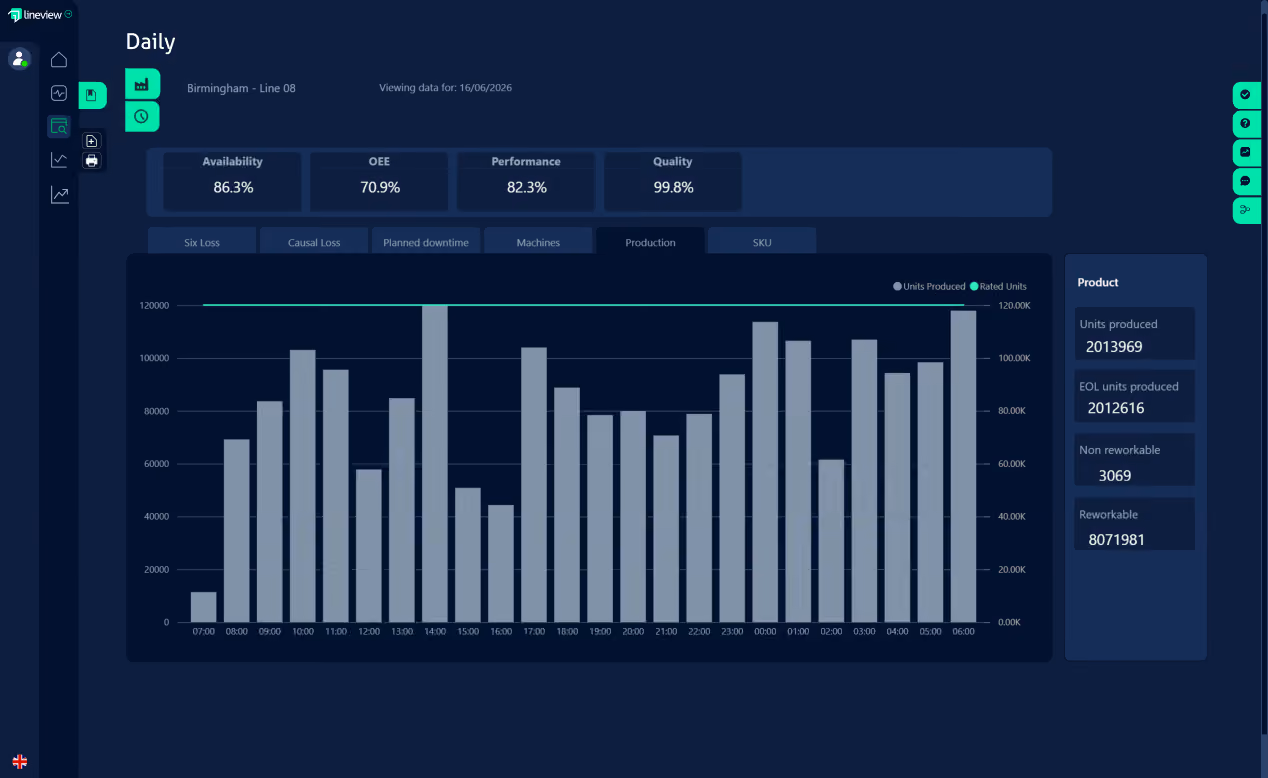This screenshot has width=1268, height=778.
Task: Click Units produced value 2013969
Action: point(1114,347)
